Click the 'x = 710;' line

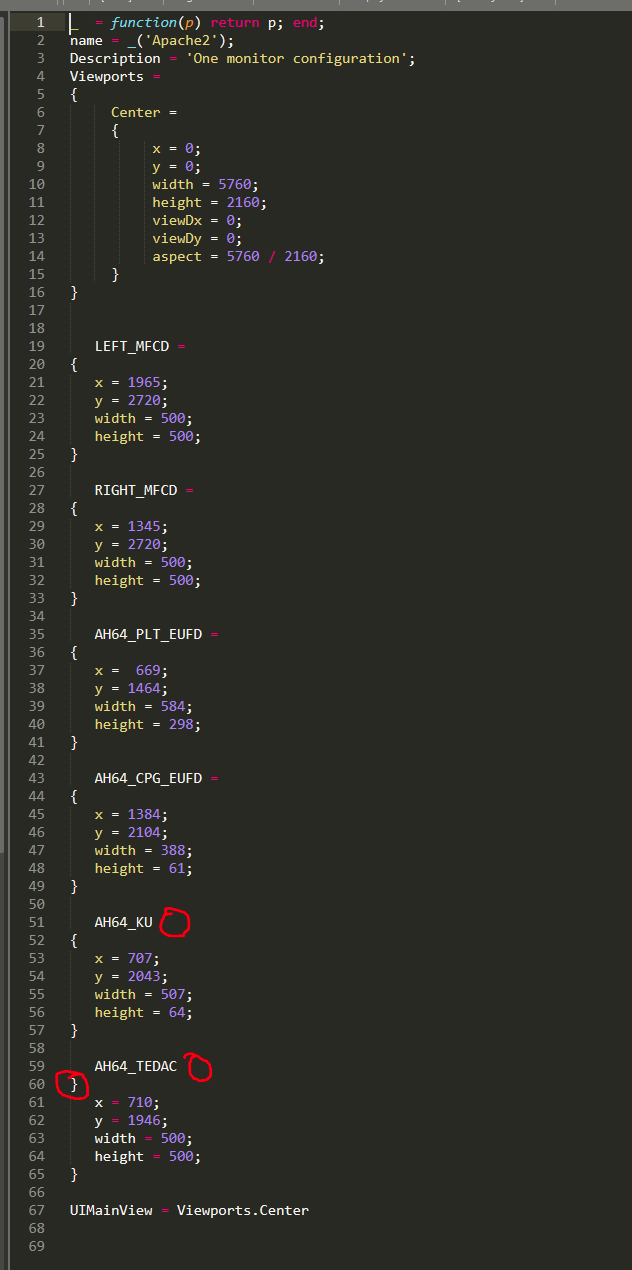click(127, 1102)
